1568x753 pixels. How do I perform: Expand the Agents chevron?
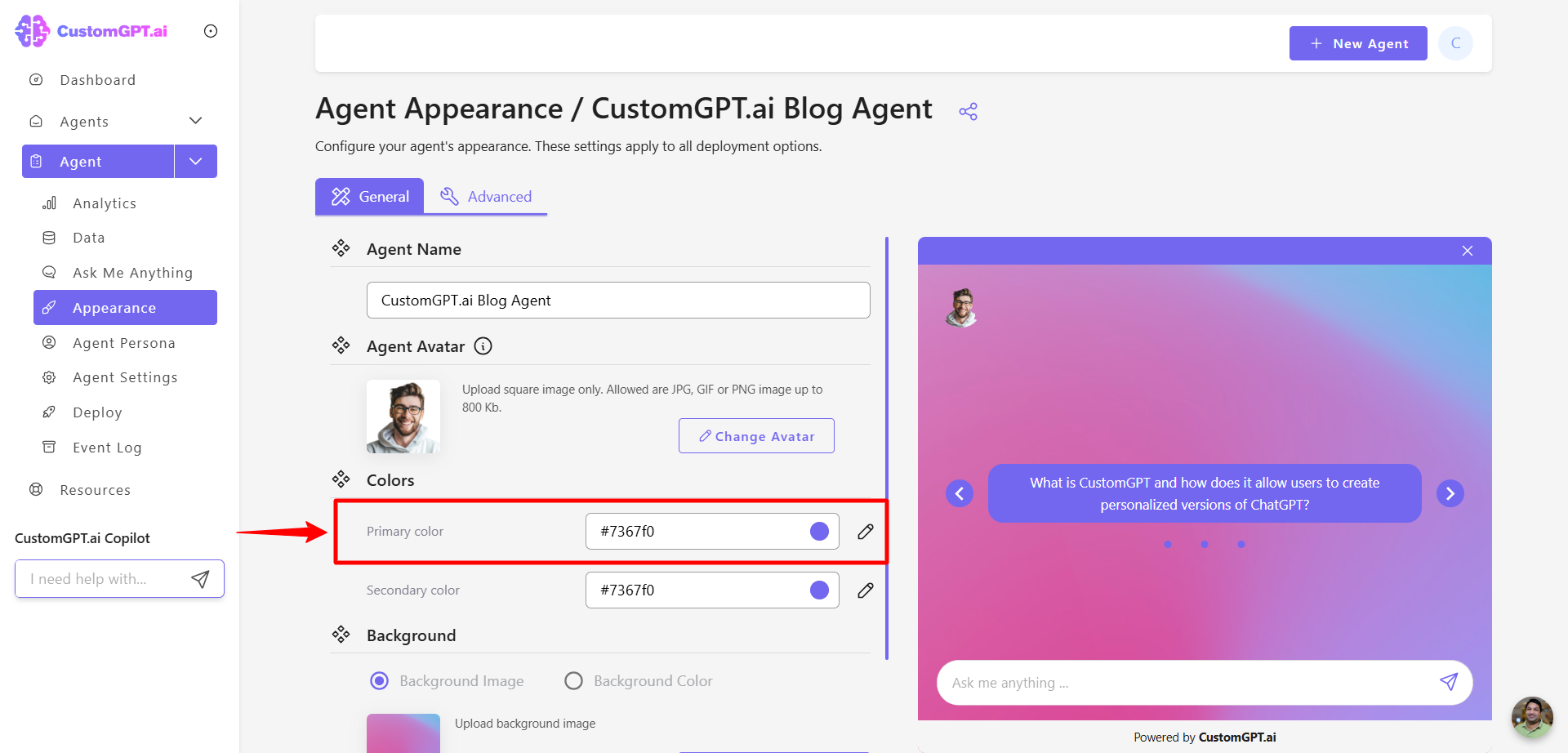196,121
